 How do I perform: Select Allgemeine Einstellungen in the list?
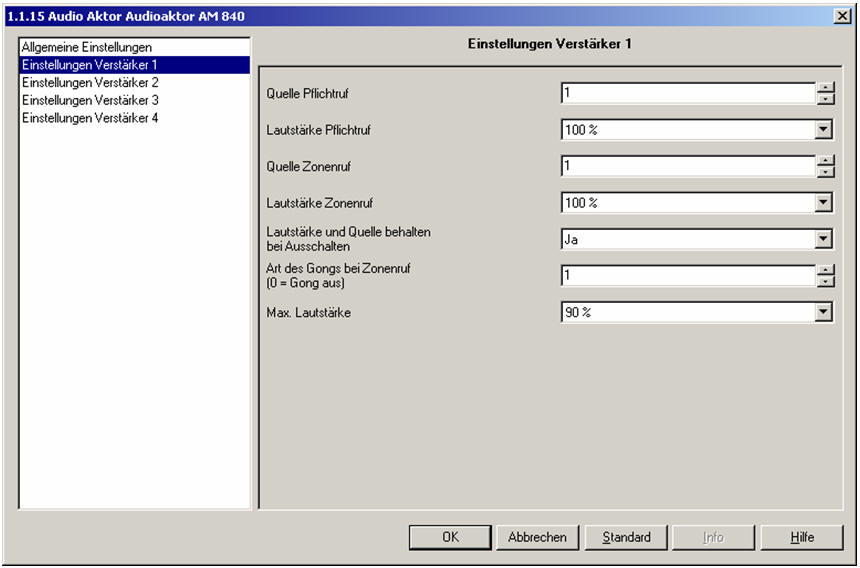[x=87, y=47]
